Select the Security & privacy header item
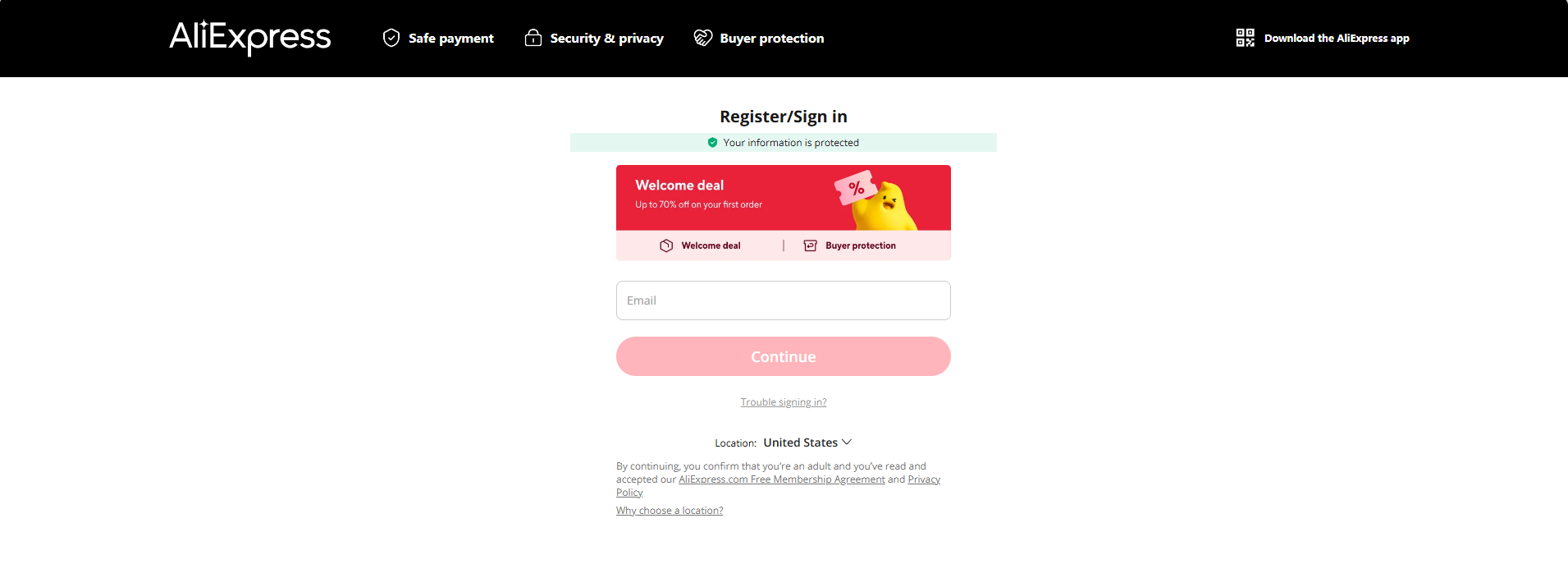The height and width of the screenshot is (587, 1568). (594, 38)
